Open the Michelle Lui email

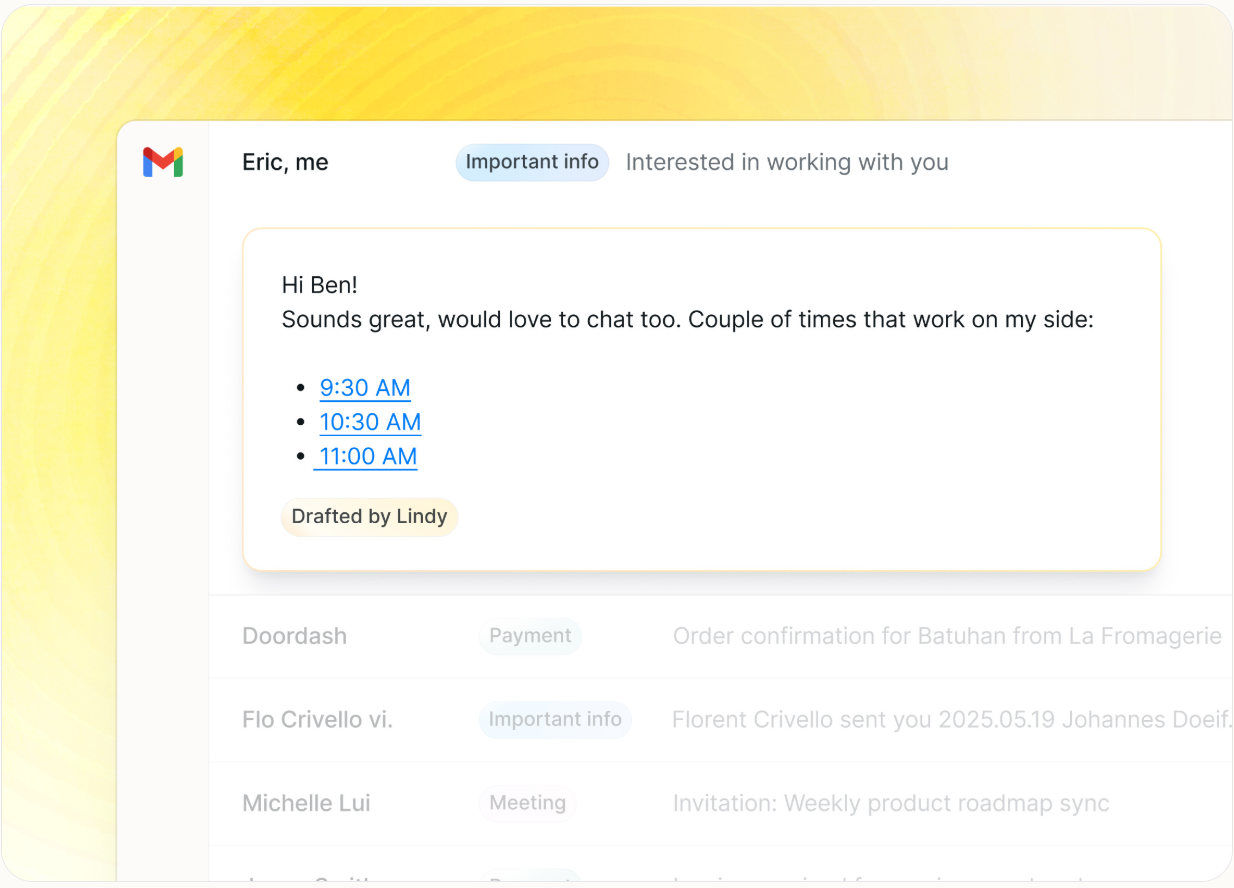(307, 803)
